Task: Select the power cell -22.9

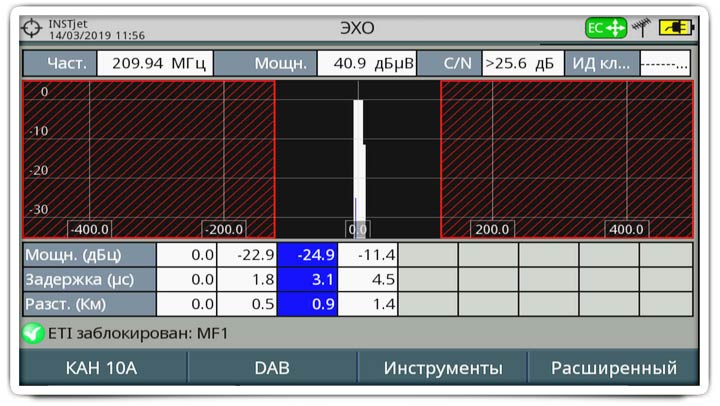Action: (247, 255)
